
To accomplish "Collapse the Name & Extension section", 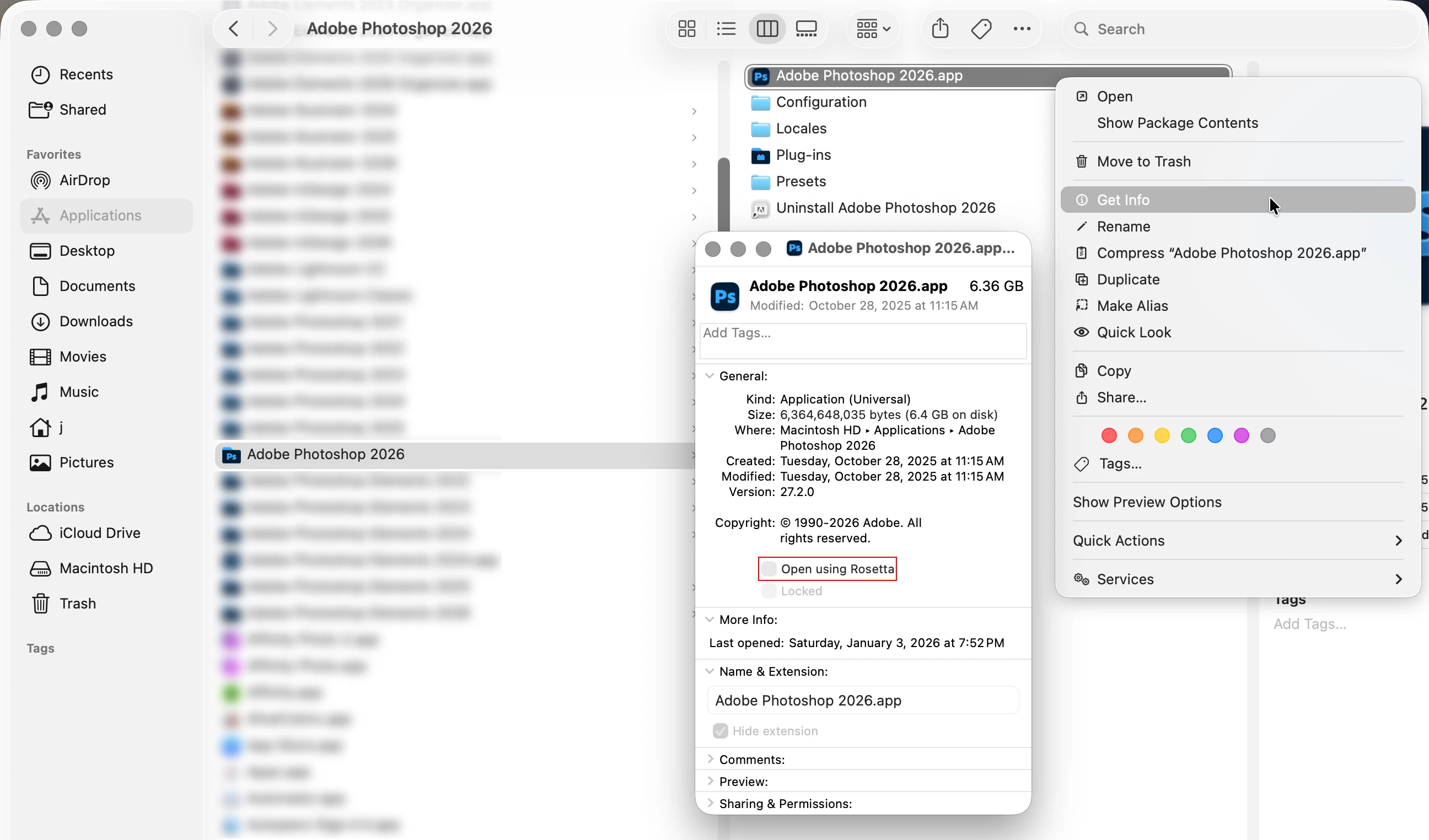I will click(710, 671).
